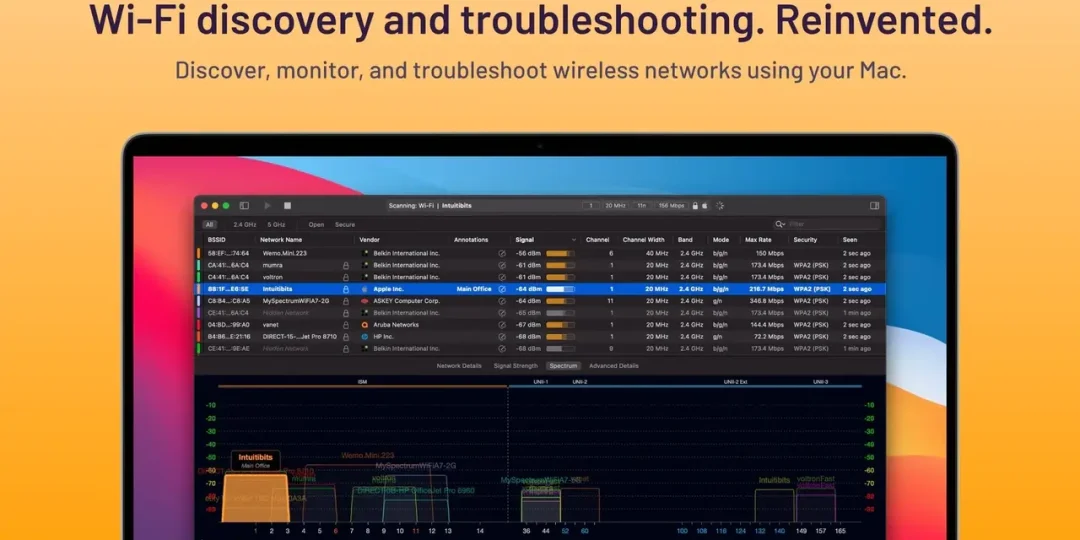This screenshot has height=540, width=1080.
Task: Toggle the left sidebar panel icon
Action: [244, 206]
